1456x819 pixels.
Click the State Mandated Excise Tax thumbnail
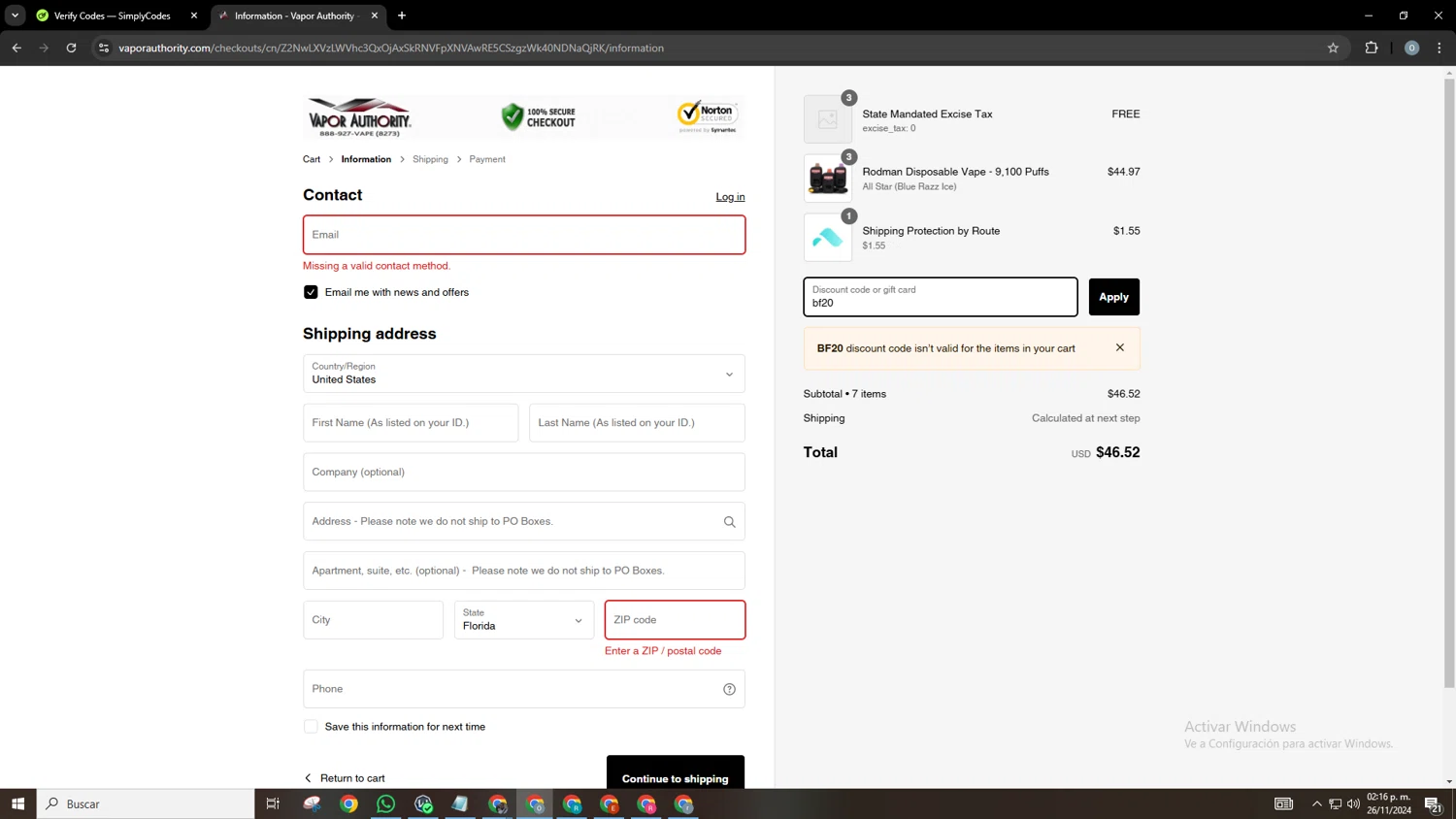tap(828, 119)
